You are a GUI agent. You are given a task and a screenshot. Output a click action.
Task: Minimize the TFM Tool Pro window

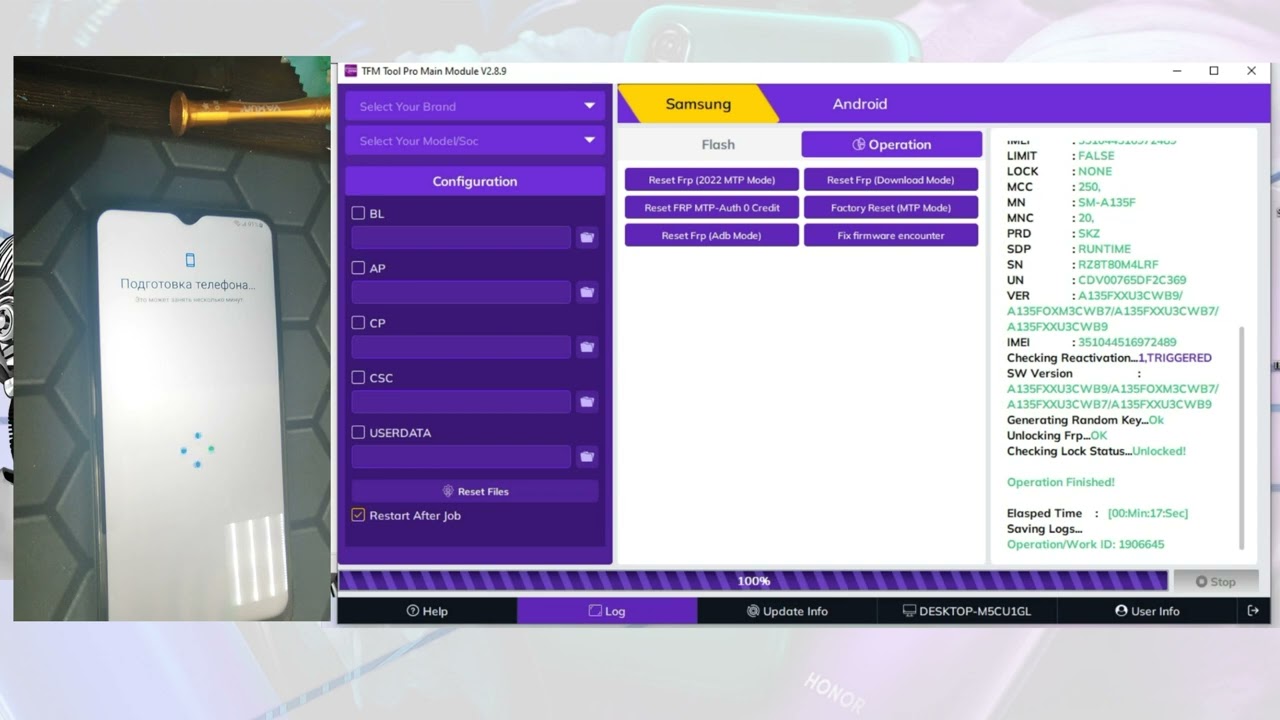[1177, 71]
